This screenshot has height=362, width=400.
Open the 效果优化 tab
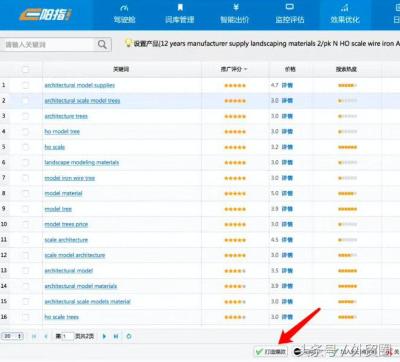pos(345,15)
